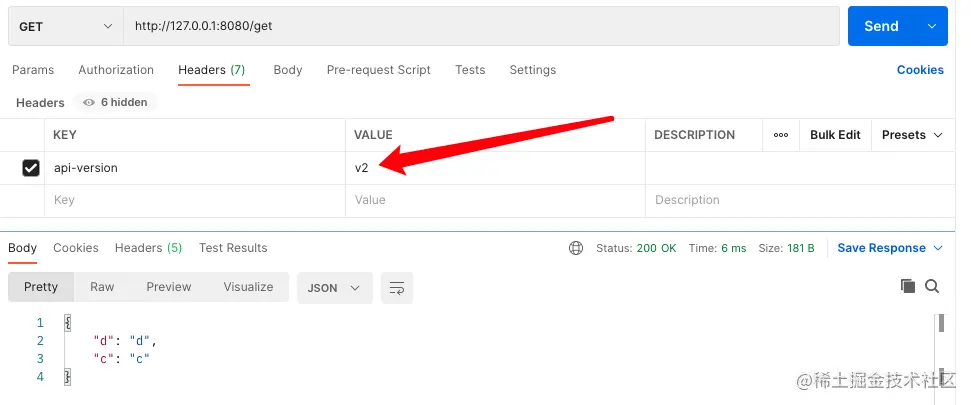Send the request
Screen dimensions: 971x405
coord(882,26)
